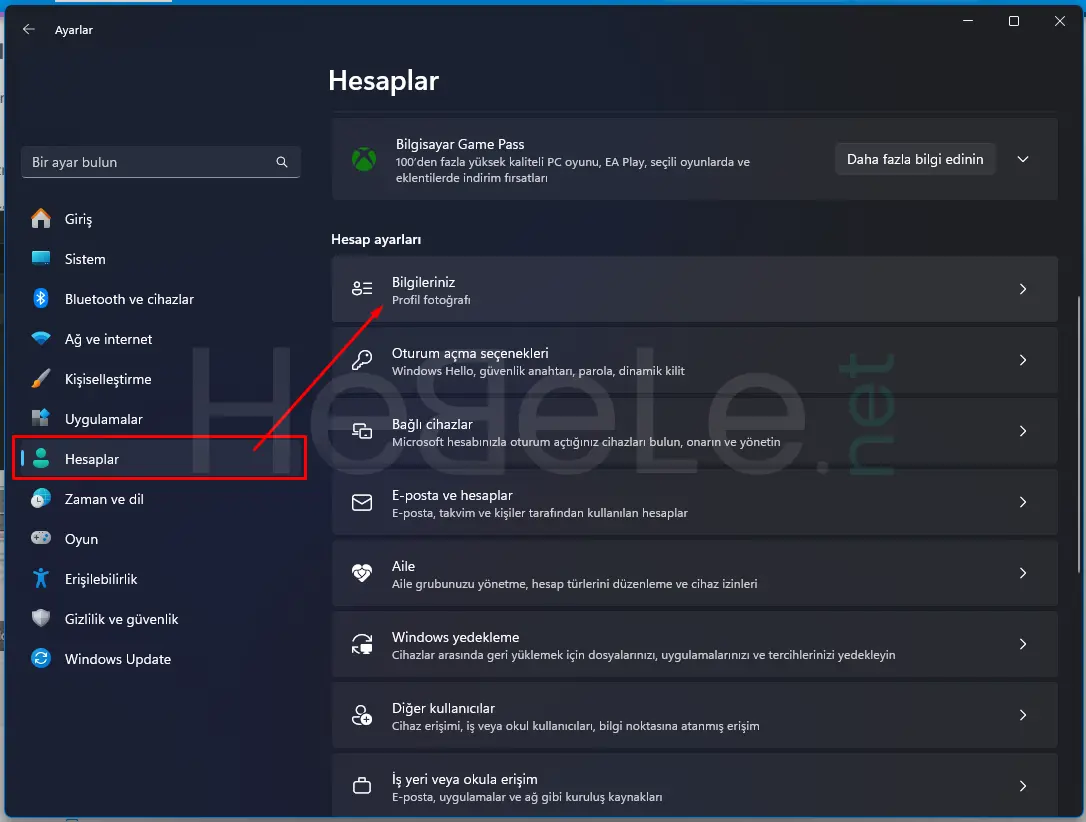Open Diğer kullanıcılar via its right chevron
The width and height of the screenshot is (1086, 822).
coord(1023,715)
